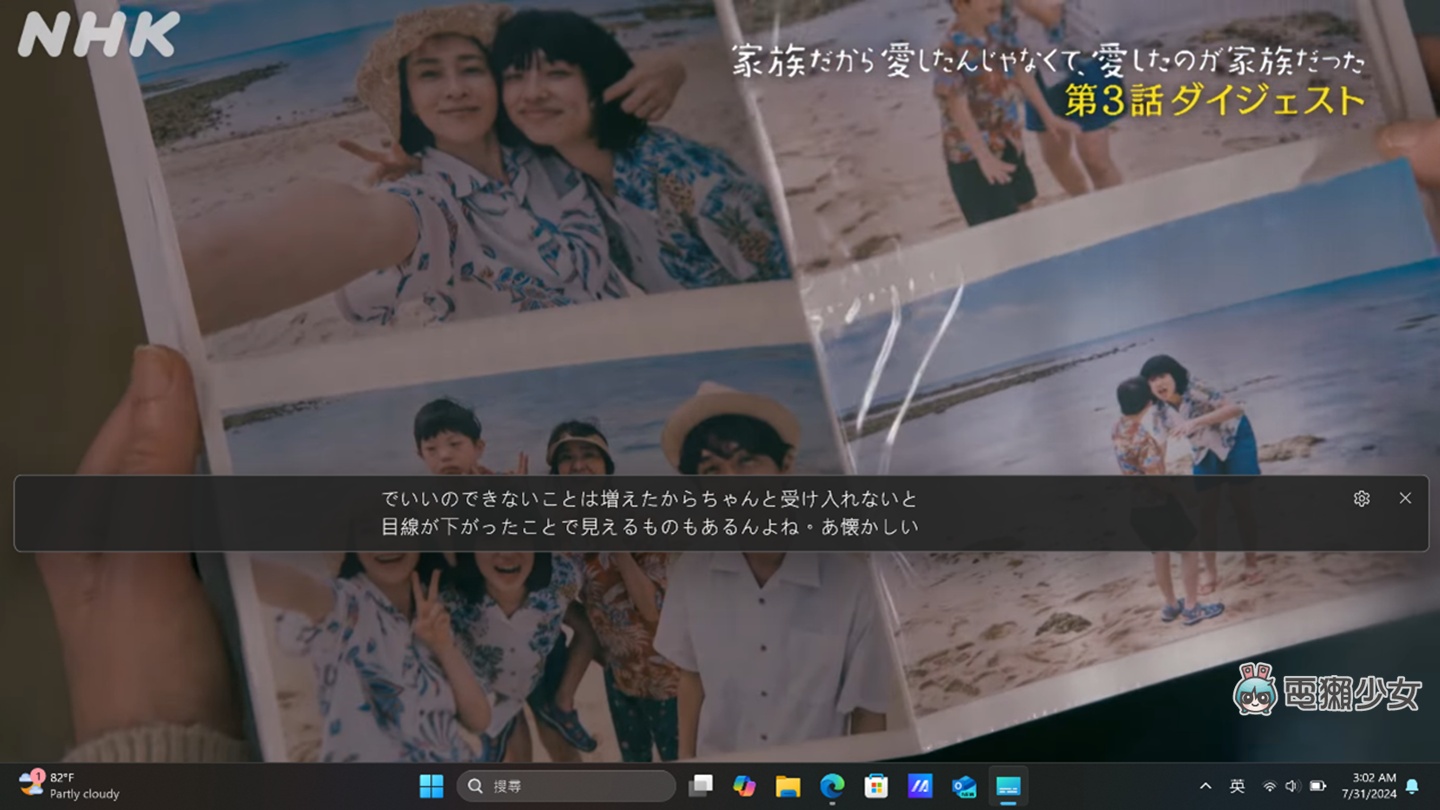
Task: Click the live caption line ending 受け入れないと
Action: pos(649,499)
